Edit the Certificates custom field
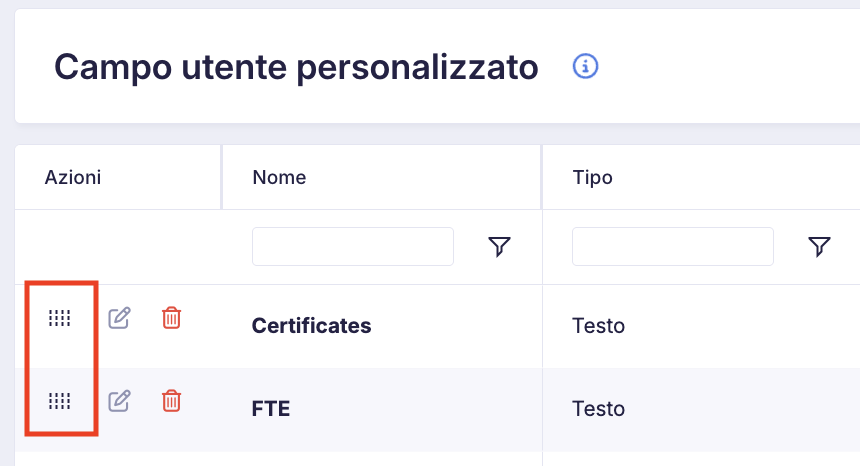This screenshot has height=466, width=860. 119,318
